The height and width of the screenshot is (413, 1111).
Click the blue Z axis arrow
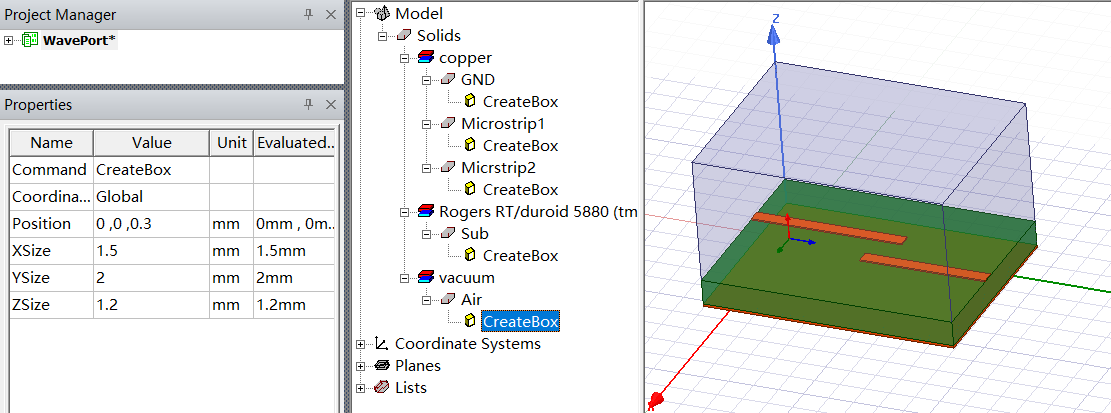[775, 37]
